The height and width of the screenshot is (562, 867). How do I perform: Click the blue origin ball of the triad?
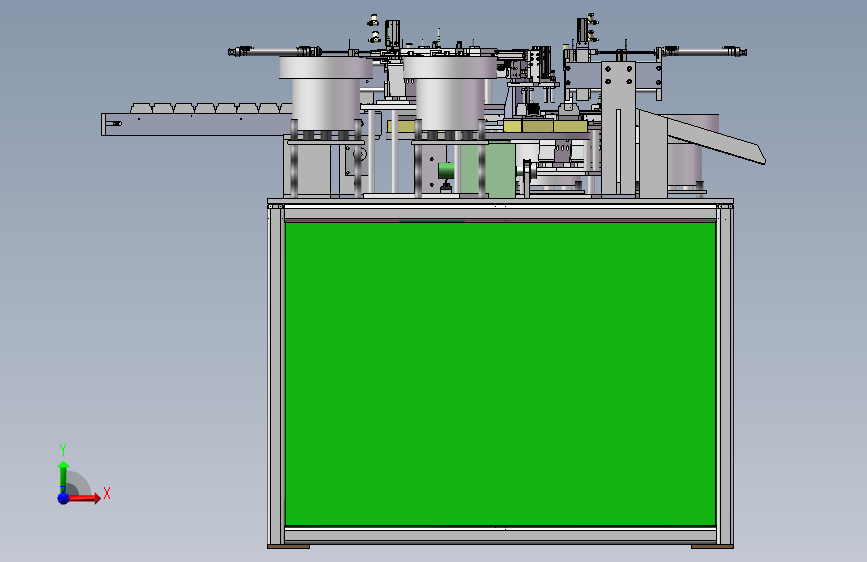(64, 498)
